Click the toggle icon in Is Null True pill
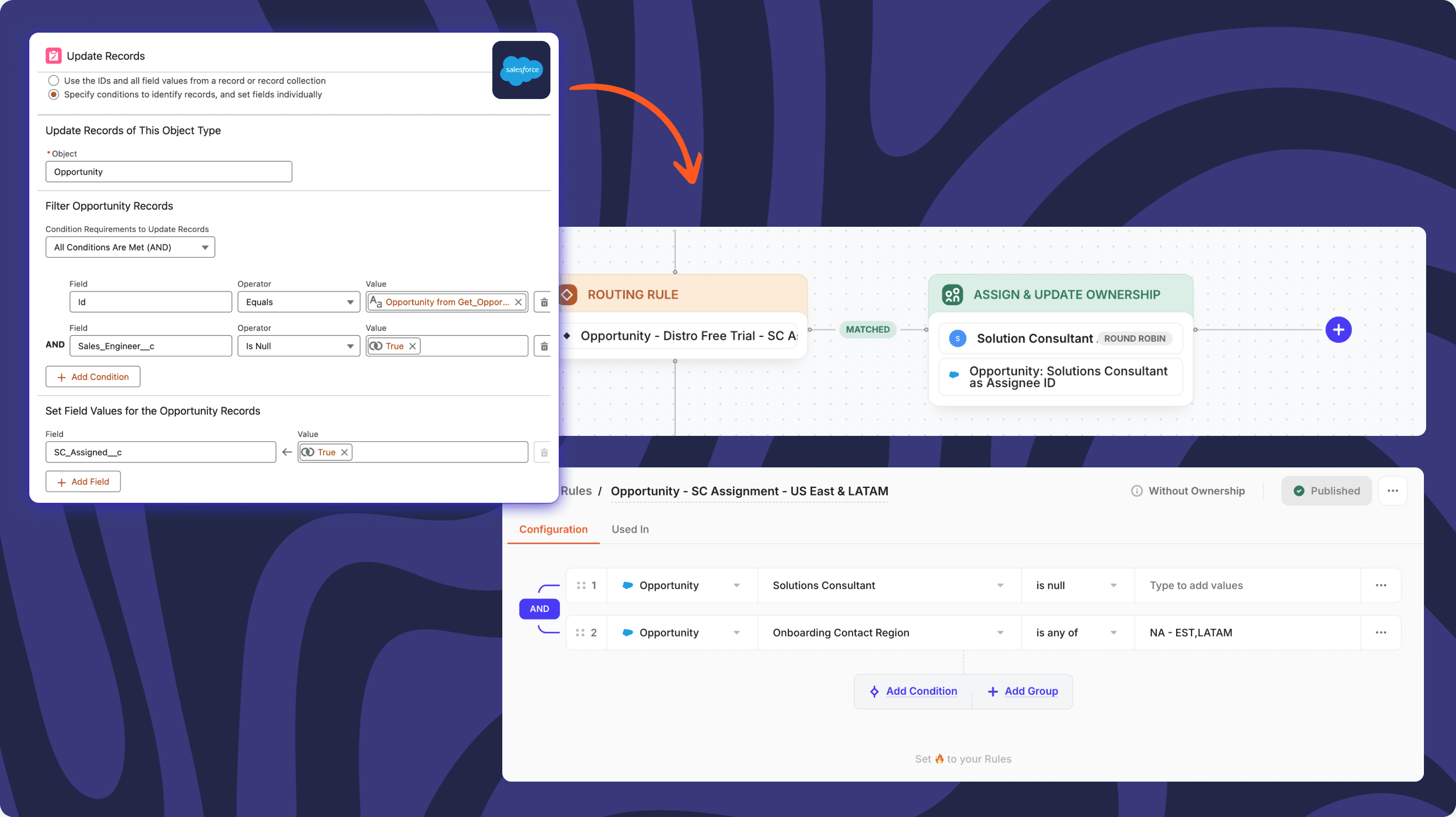The width and height of the screenshot is (1456, 817). click(x=376, y=346)
